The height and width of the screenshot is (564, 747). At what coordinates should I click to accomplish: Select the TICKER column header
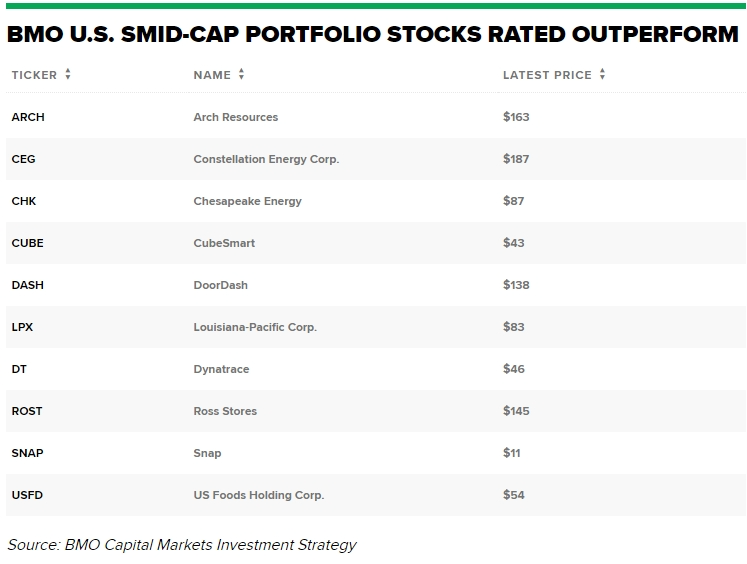(x=34, y=75)
